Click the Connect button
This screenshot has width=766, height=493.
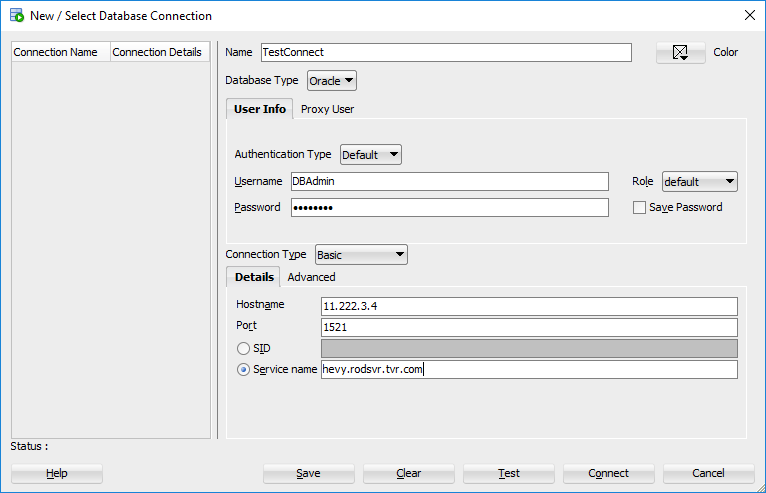coord(608,473)
